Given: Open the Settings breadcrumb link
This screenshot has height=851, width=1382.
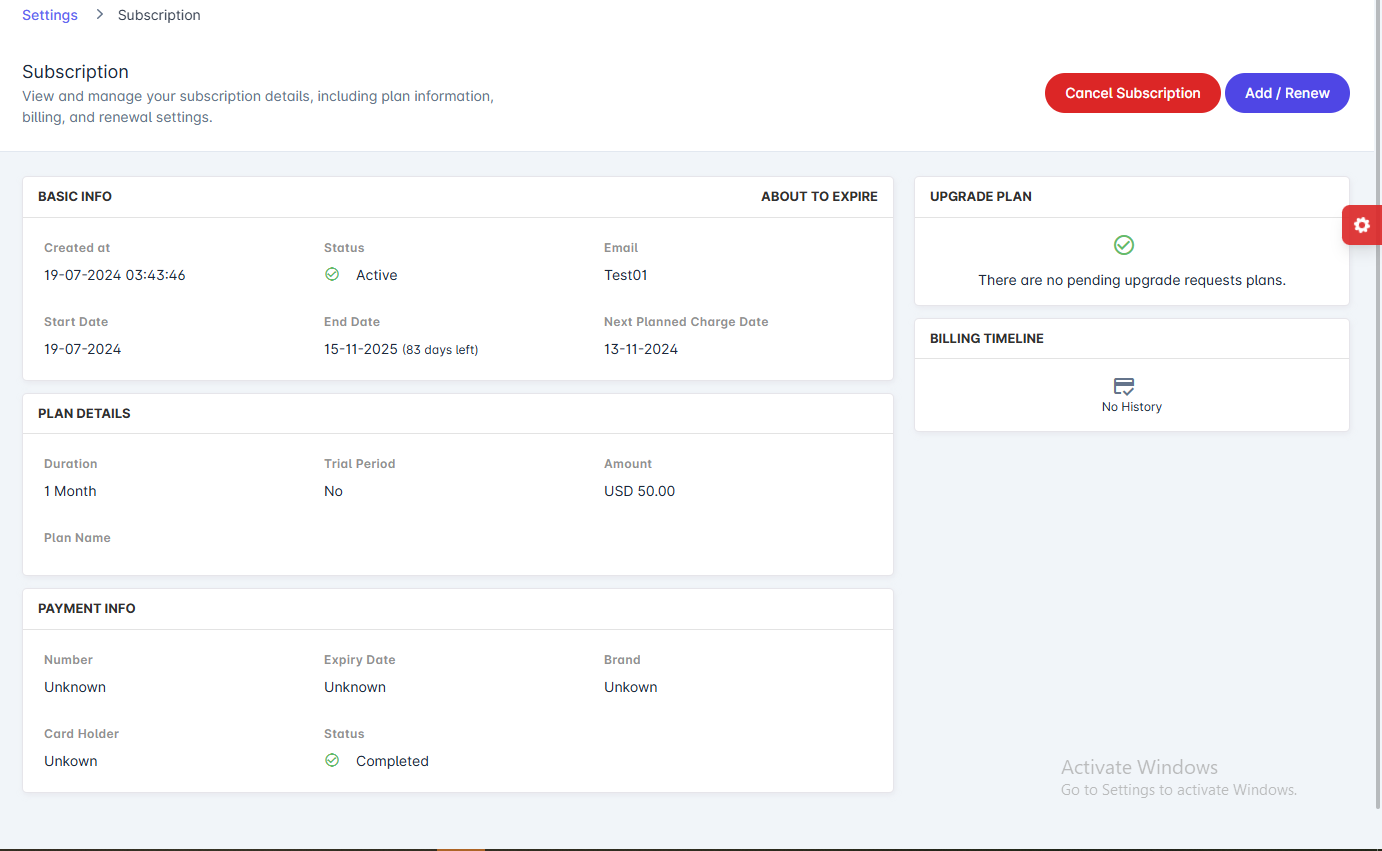Looking at the screenshot, I should (50, 15).
